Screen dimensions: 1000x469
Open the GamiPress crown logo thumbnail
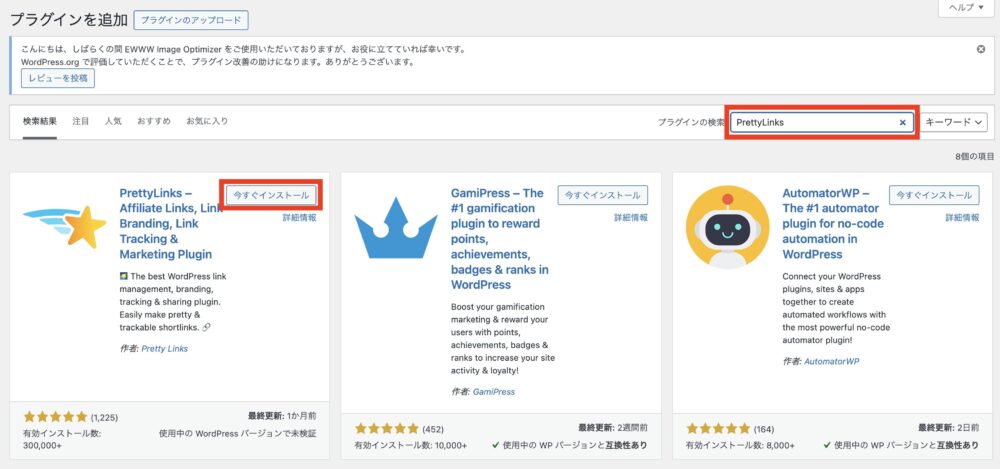[x=396, y=227]
